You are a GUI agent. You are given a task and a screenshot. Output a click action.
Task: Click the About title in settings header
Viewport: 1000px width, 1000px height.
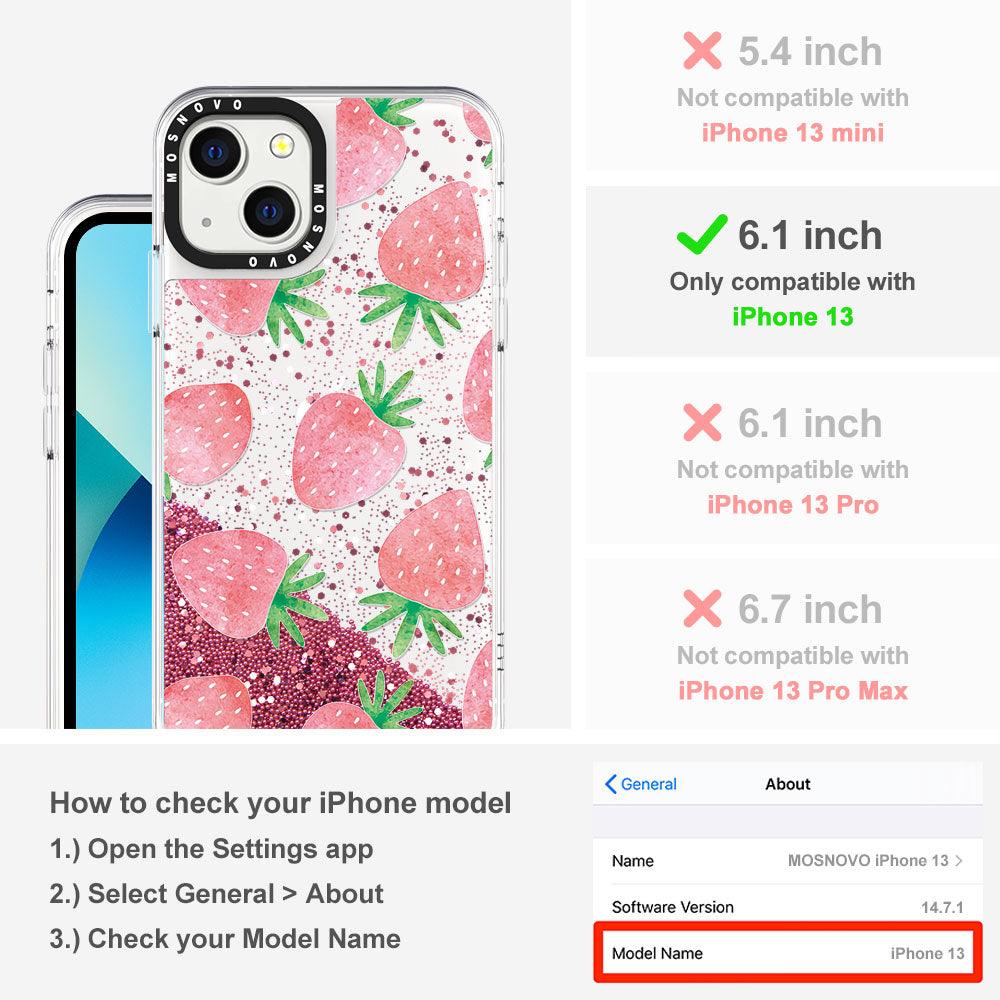788,784
